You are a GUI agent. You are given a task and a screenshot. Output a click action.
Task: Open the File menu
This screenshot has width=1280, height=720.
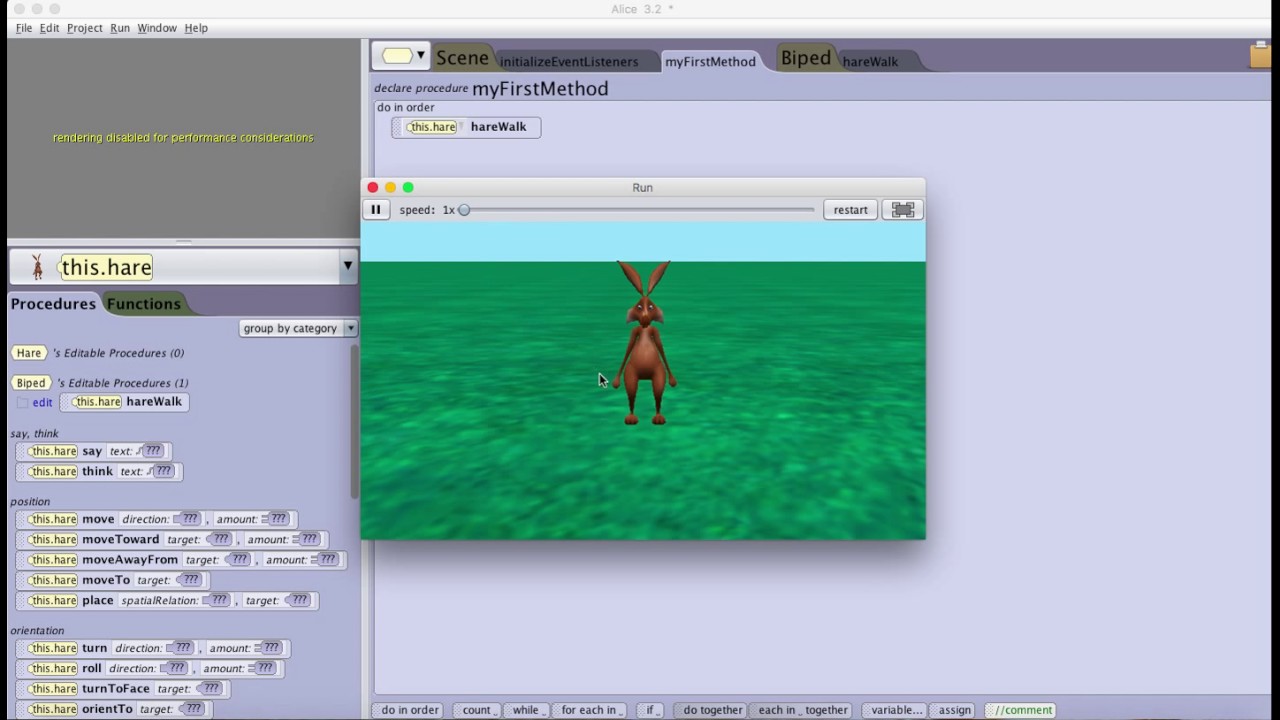click(x=24, y=28)
